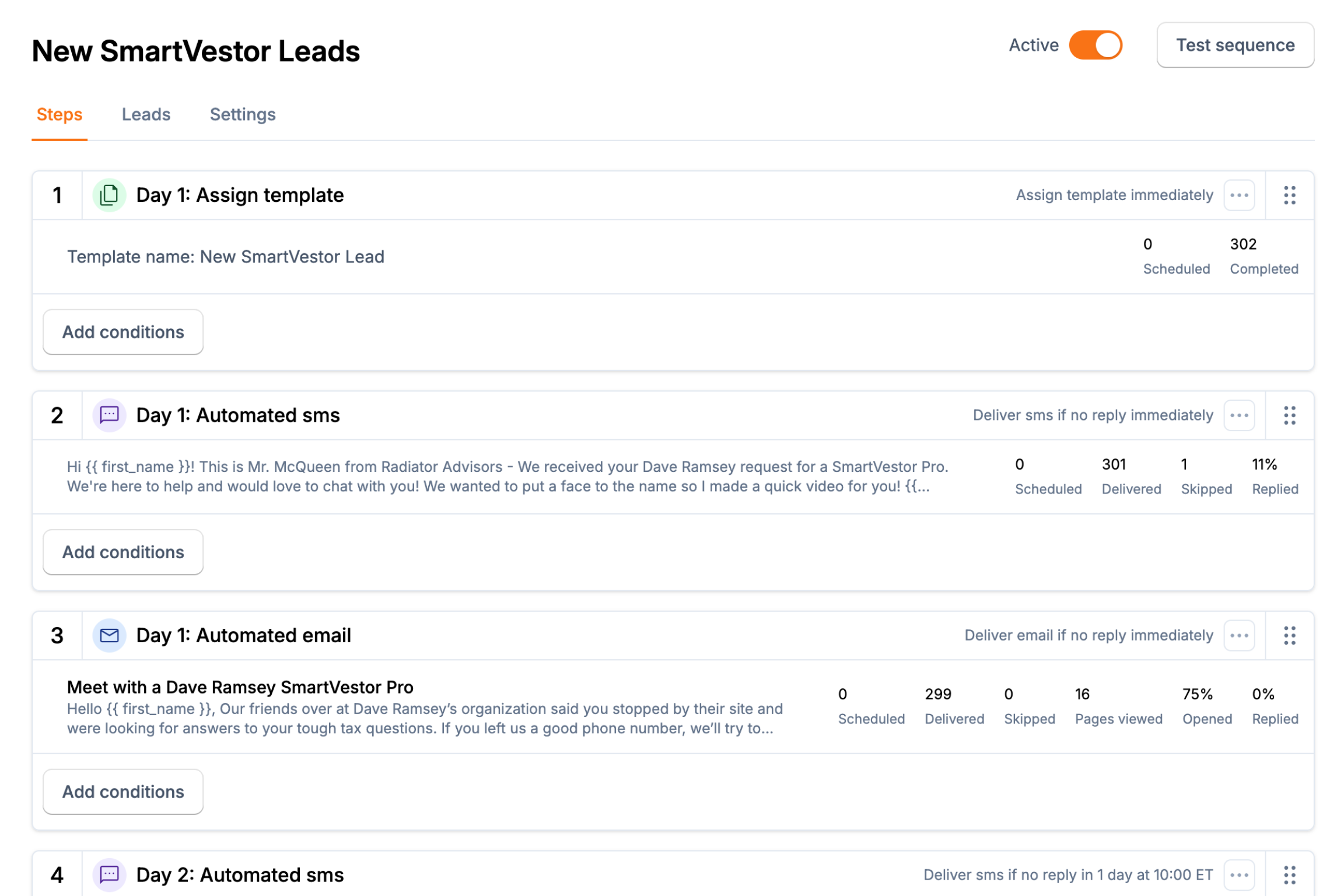Click the blue email envelope icon in step 3

(109, 635)
